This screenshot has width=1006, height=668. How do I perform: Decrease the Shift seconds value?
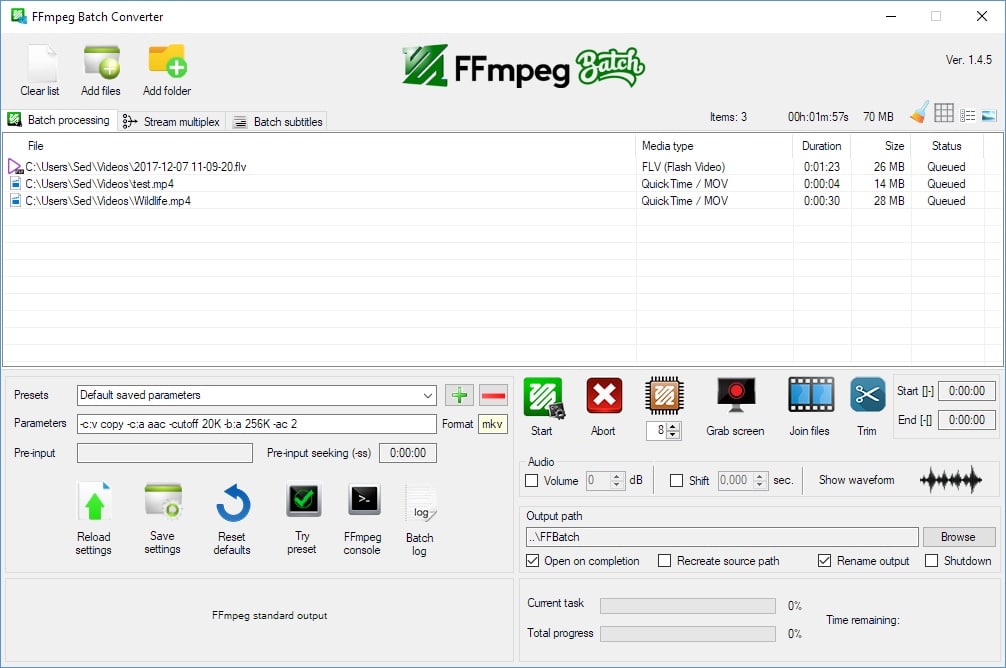pyautogui.click(x=760, y=485)
